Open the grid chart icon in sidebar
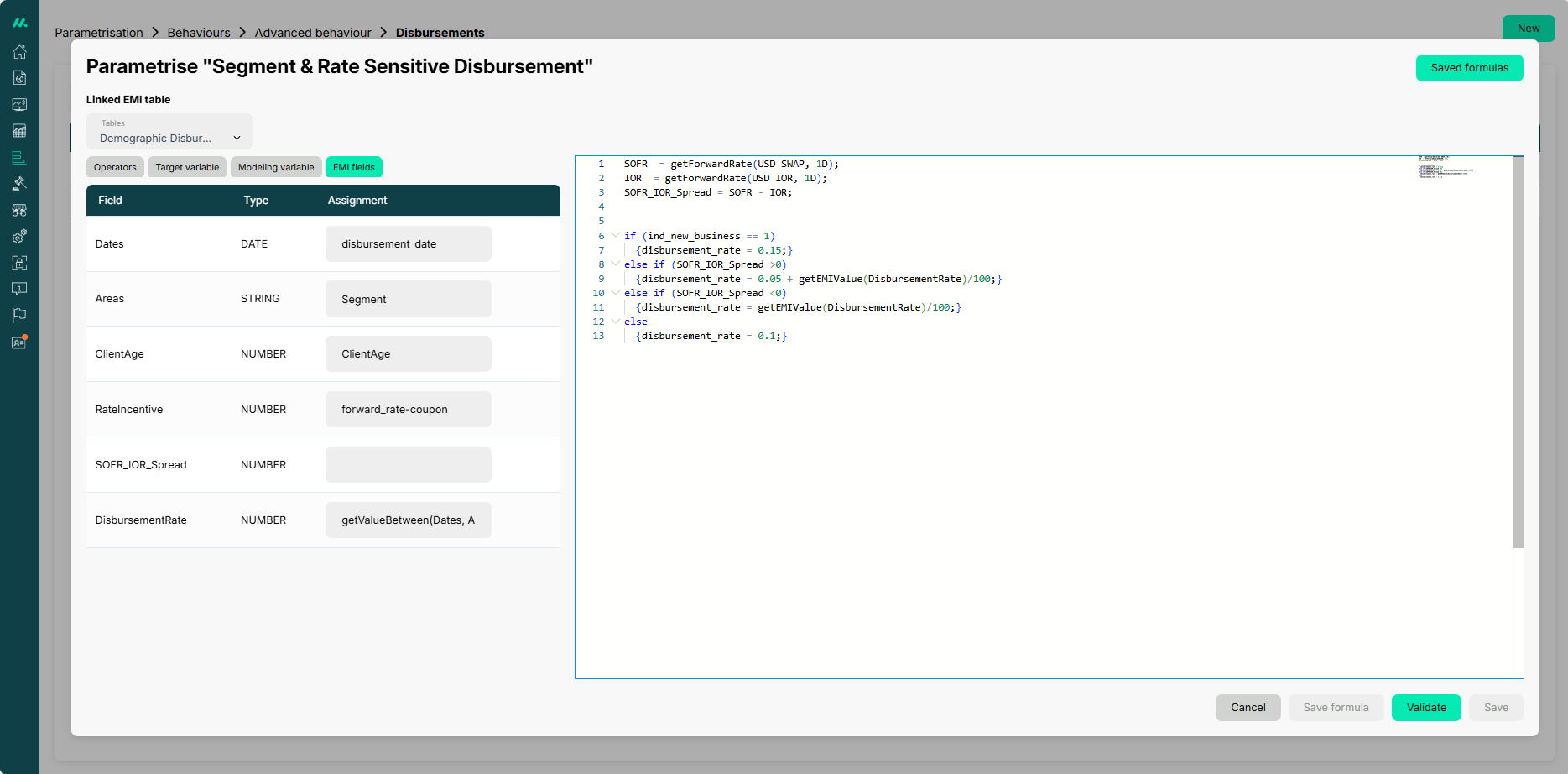This screenshot has width=1568, height=774. click(19, 131)
